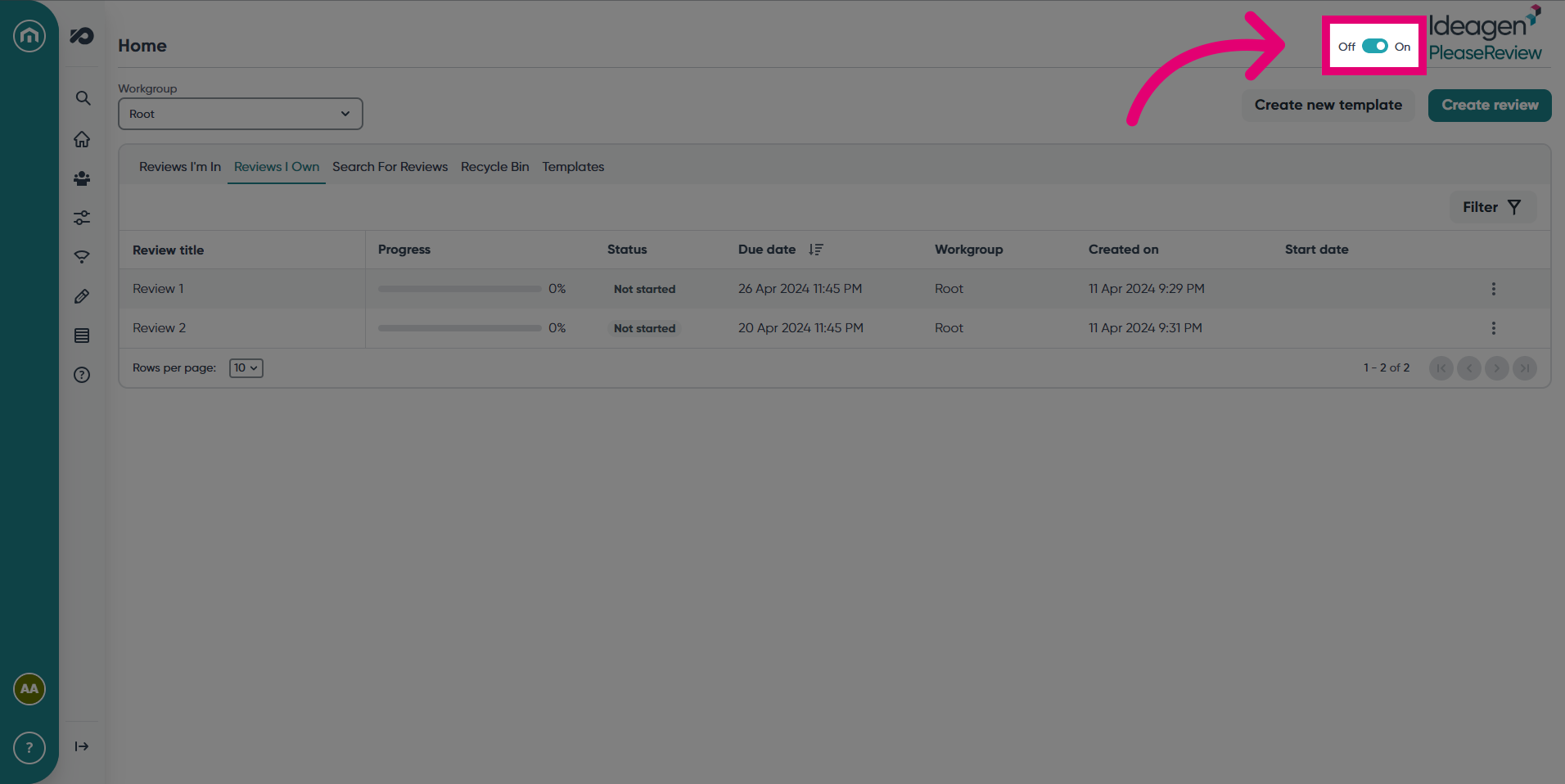
Task: Open Review 1 title link
Action: pos(158,289)
